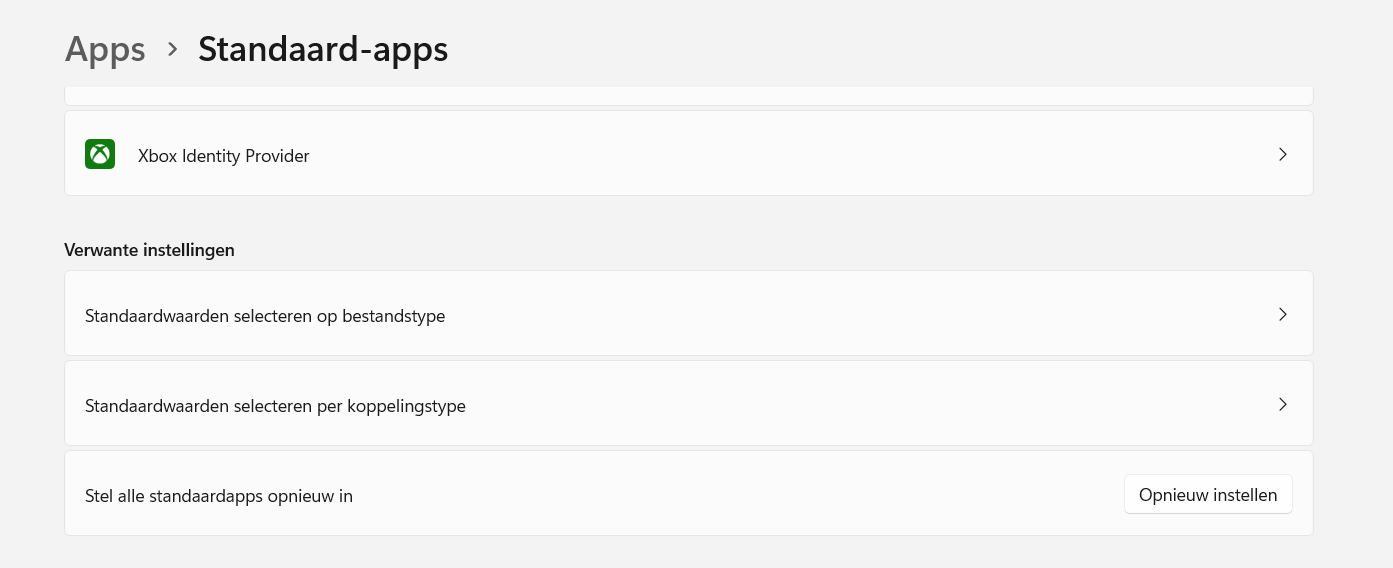Click empty gap above Verwante instellingen heading
Viewport: 1393px width, 568px height.
click(689, 218)
